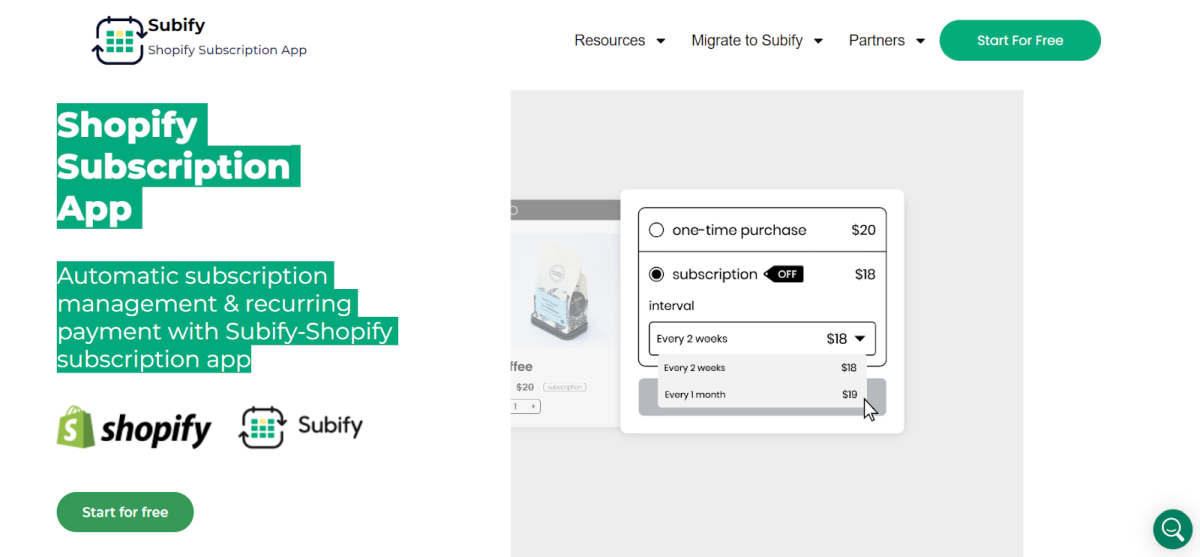Click the Subify calendar logo icon in header
The width and height of the screenshot is (1200, 557).
(x=118, y=40)
